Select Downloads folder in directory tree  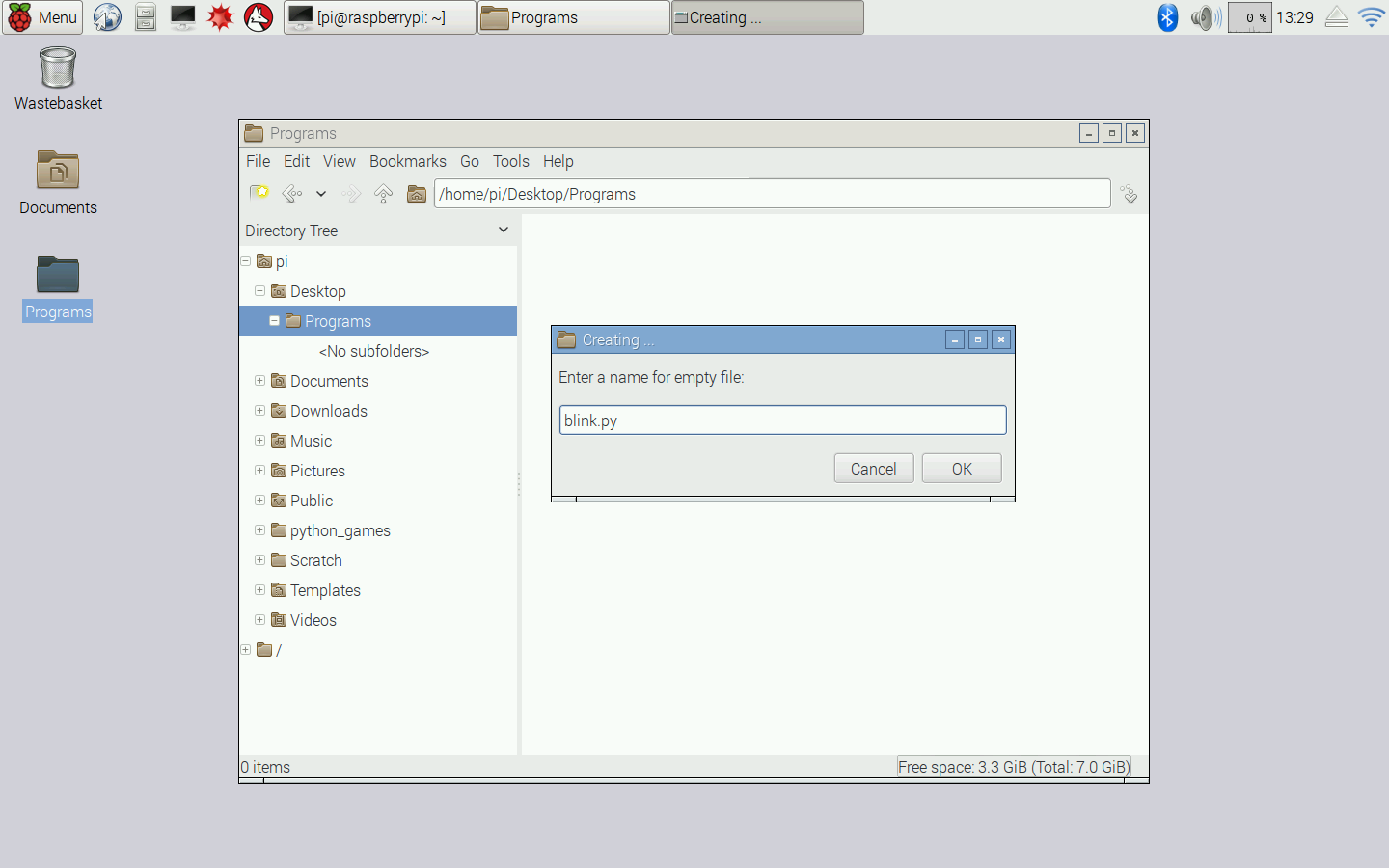coord(319,411)
